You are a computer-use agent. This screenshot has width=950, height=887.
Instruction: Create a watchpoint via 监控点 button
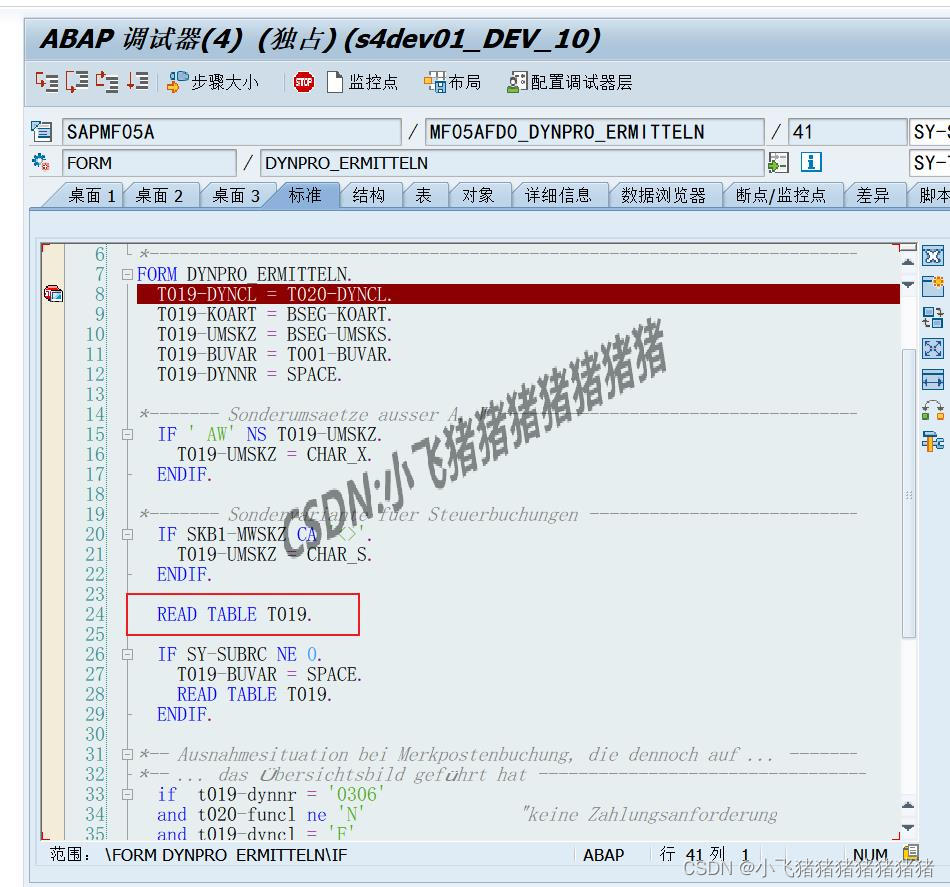(x=362, y=82)
